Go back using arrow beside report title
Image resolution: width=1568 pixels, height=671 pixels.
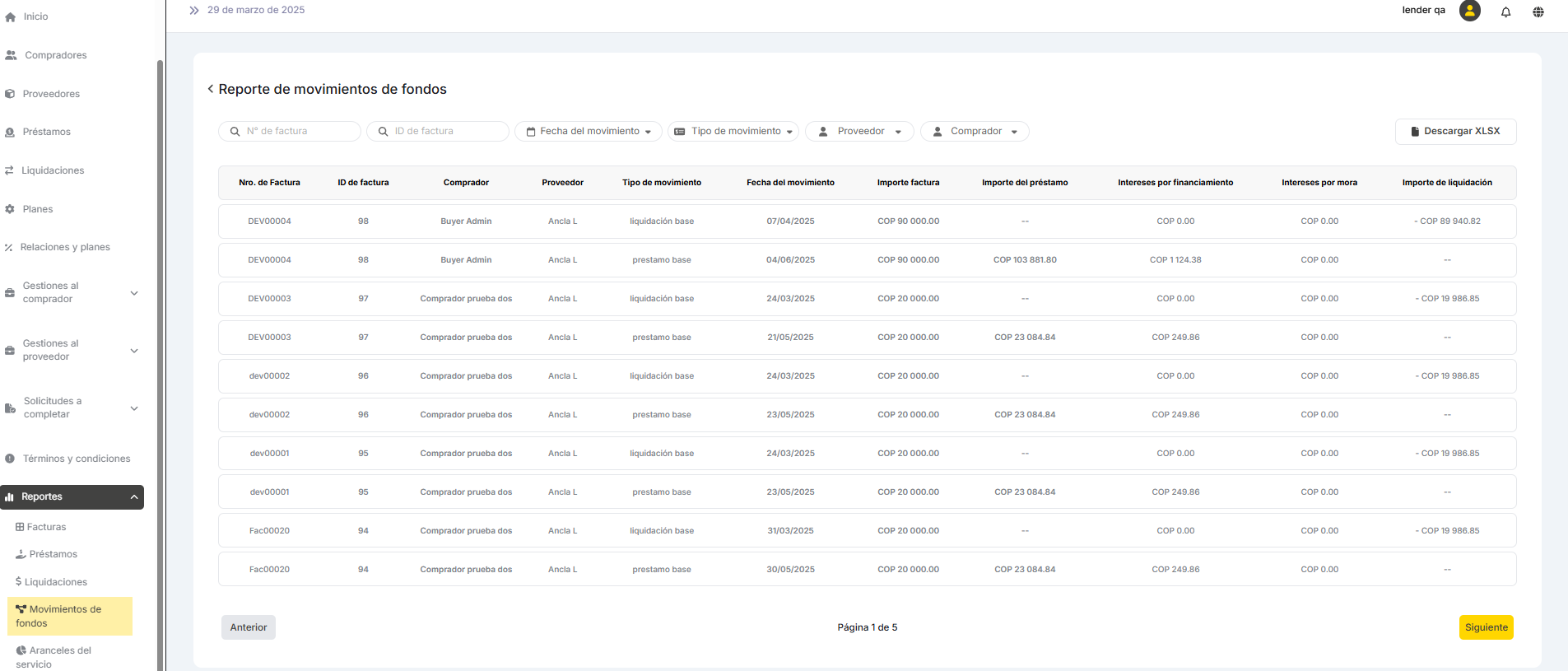coord(211,89)
